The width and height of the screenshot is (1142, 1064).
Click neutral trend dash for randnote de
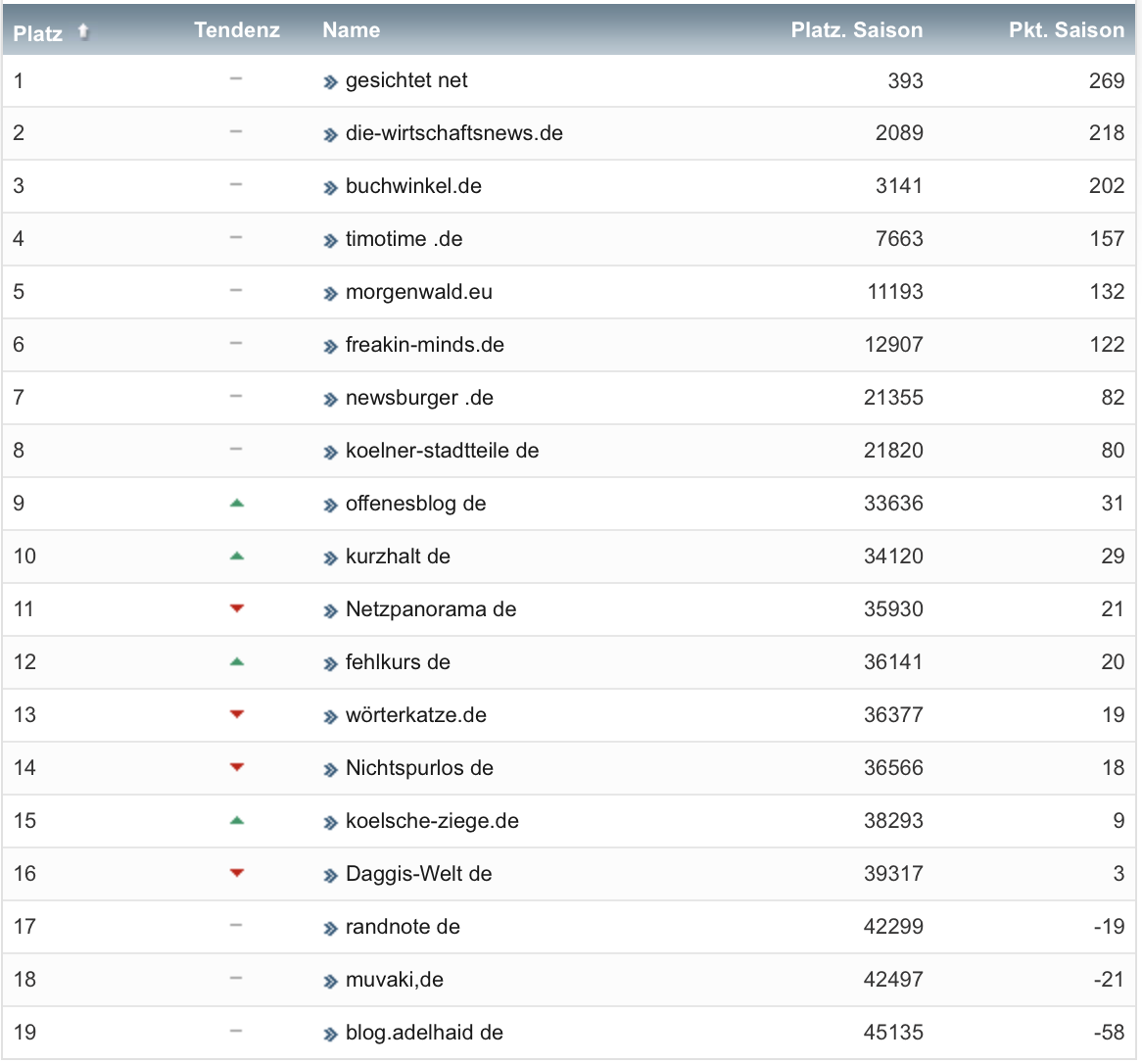click(236, 926)
